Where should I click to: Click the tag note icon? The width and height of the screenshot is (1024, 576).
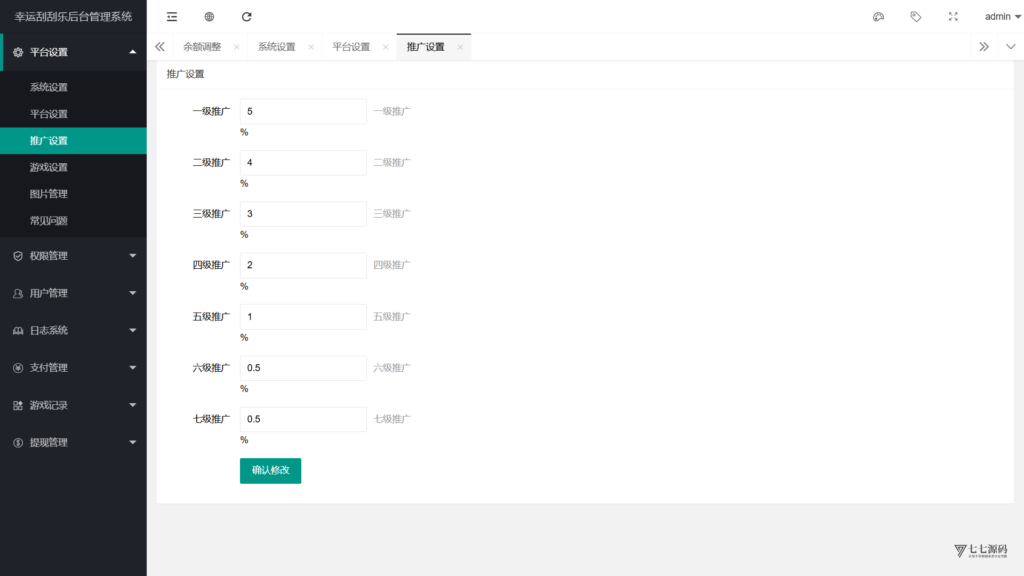916,17
